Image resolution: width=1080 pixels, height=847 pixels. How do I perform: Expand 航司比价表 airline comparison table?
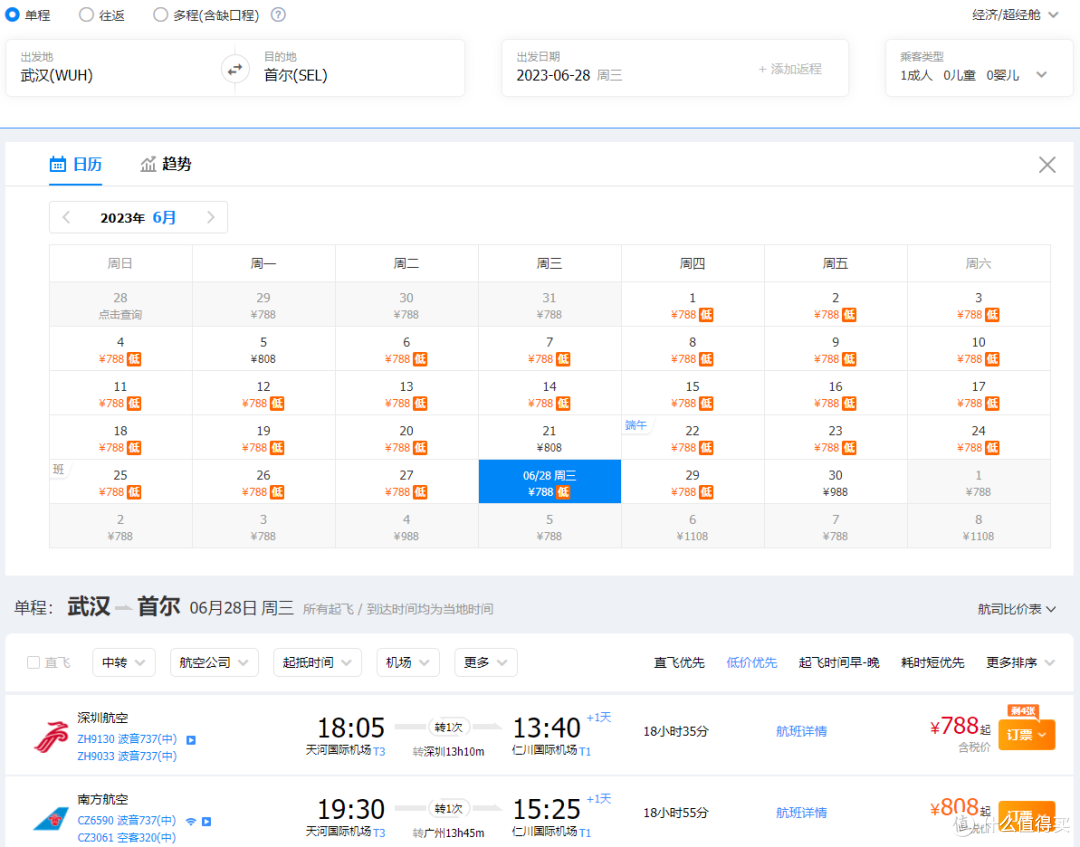point(1017,609)
